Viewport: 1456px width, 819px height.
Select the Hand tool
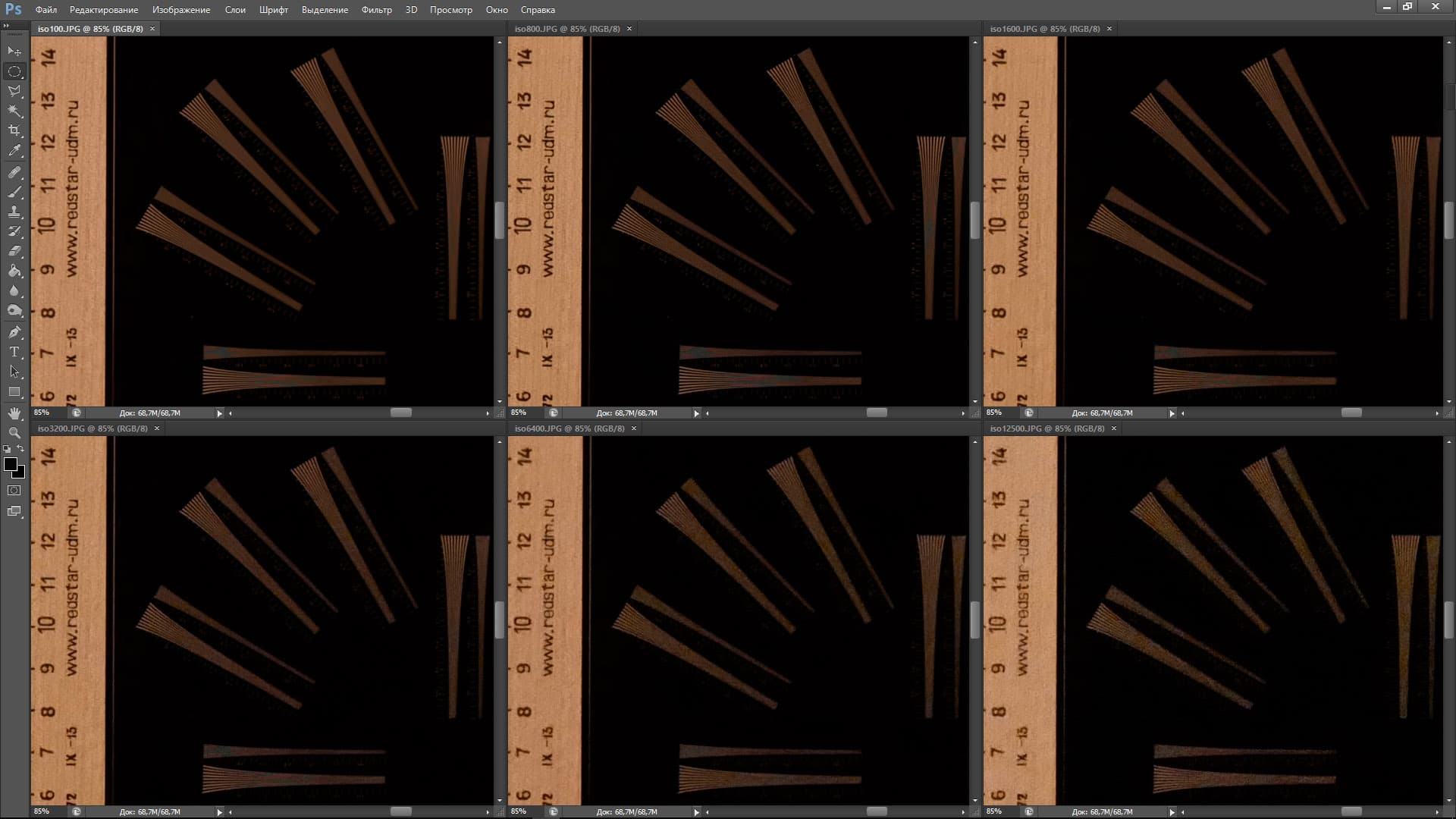coord(14,413)
